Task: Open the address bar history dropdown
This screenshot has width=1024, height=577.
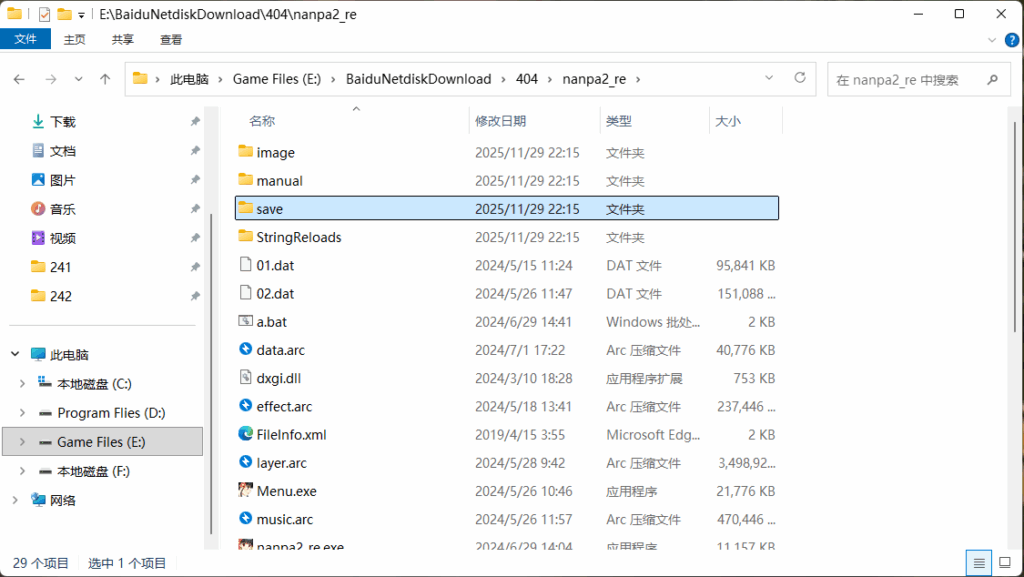Action: click(x=769, y=78)
